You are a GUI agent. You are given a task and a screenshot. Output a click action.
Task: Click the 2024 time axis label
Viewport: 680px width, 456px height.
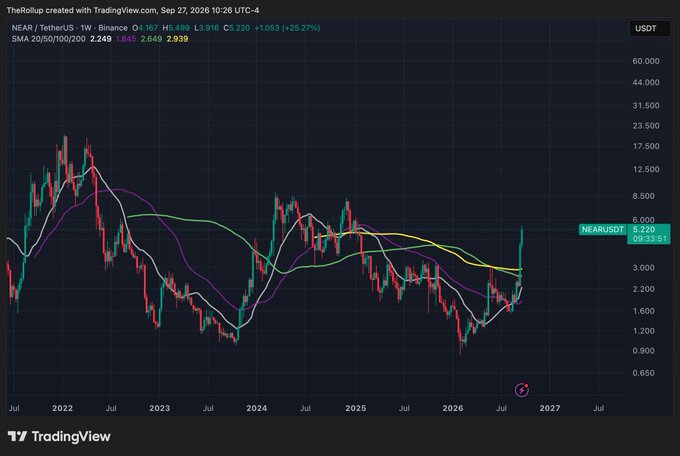(x=257, y=408)
